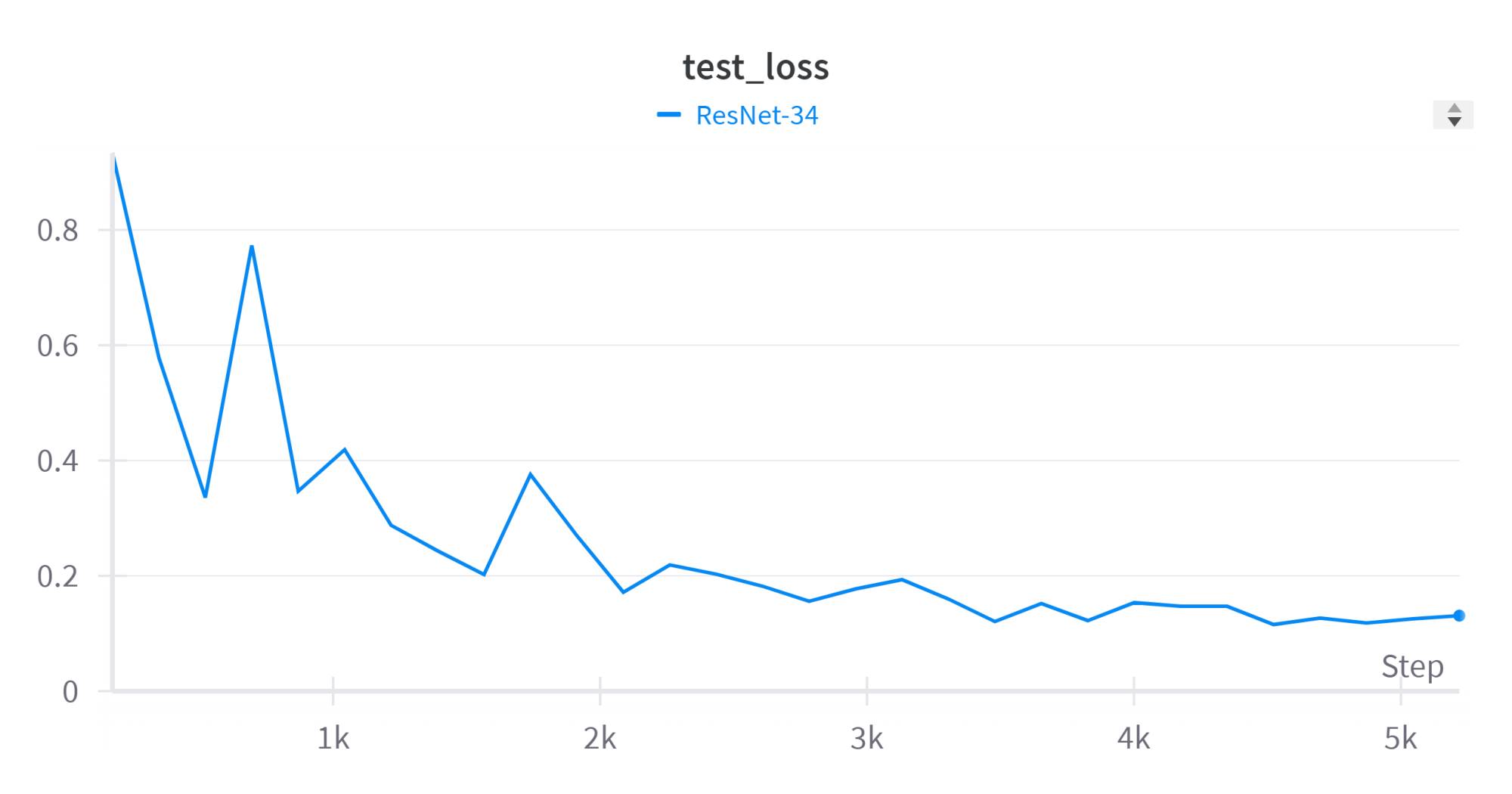Click the ResNet-34 legend color swatch

point(669,115)
